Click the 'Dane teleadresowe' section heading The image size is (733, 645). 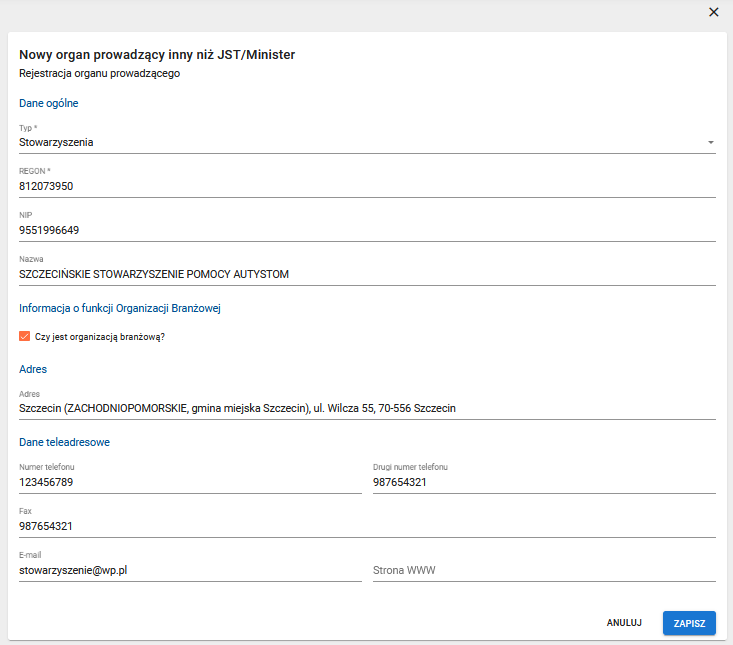pos(65,441)
